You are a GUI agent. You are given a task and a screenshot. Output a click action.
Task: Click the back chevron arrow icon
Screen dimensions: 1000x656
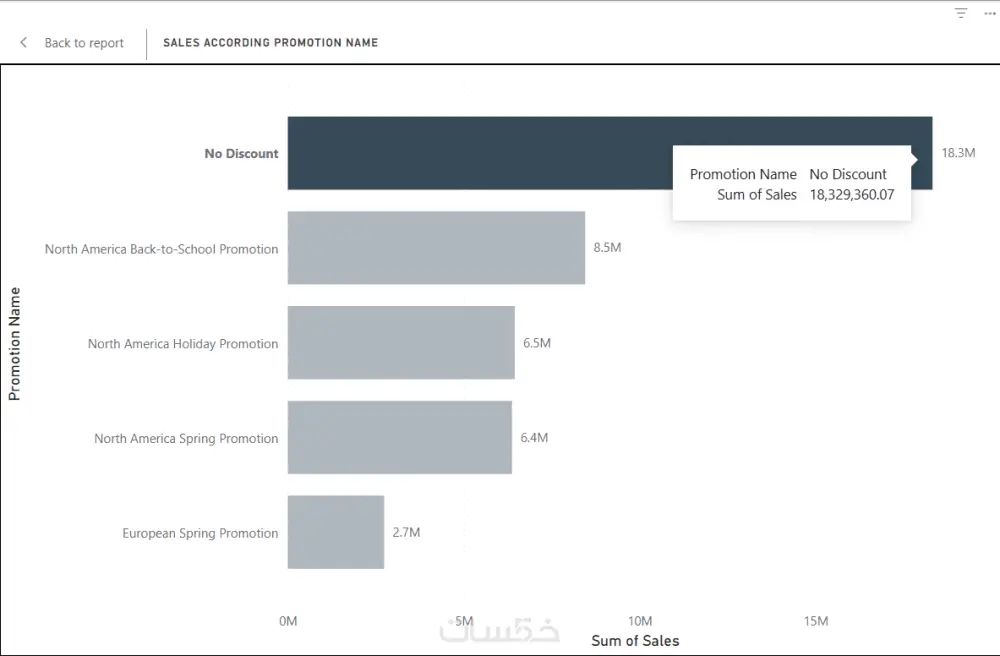tap(22, 42)
